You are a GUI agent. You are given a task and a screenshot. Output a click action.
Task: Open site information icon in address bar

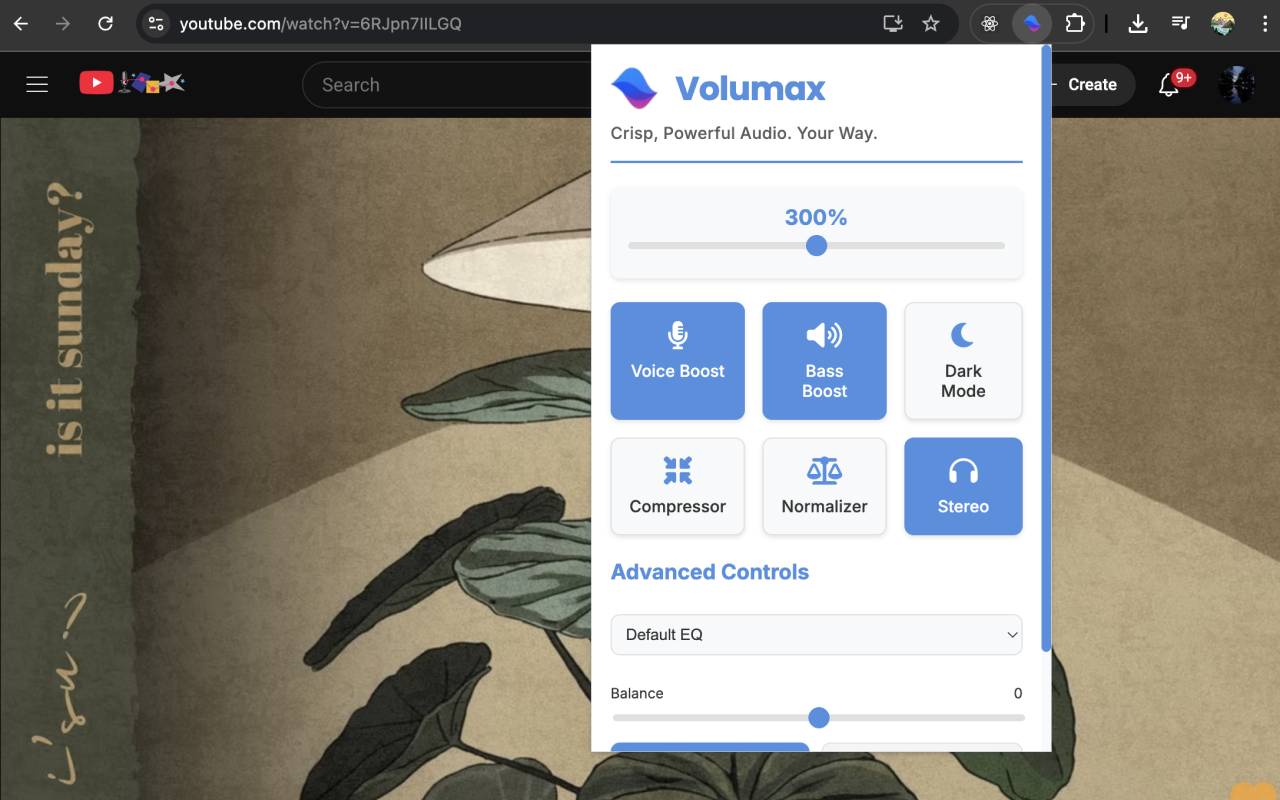154,23
